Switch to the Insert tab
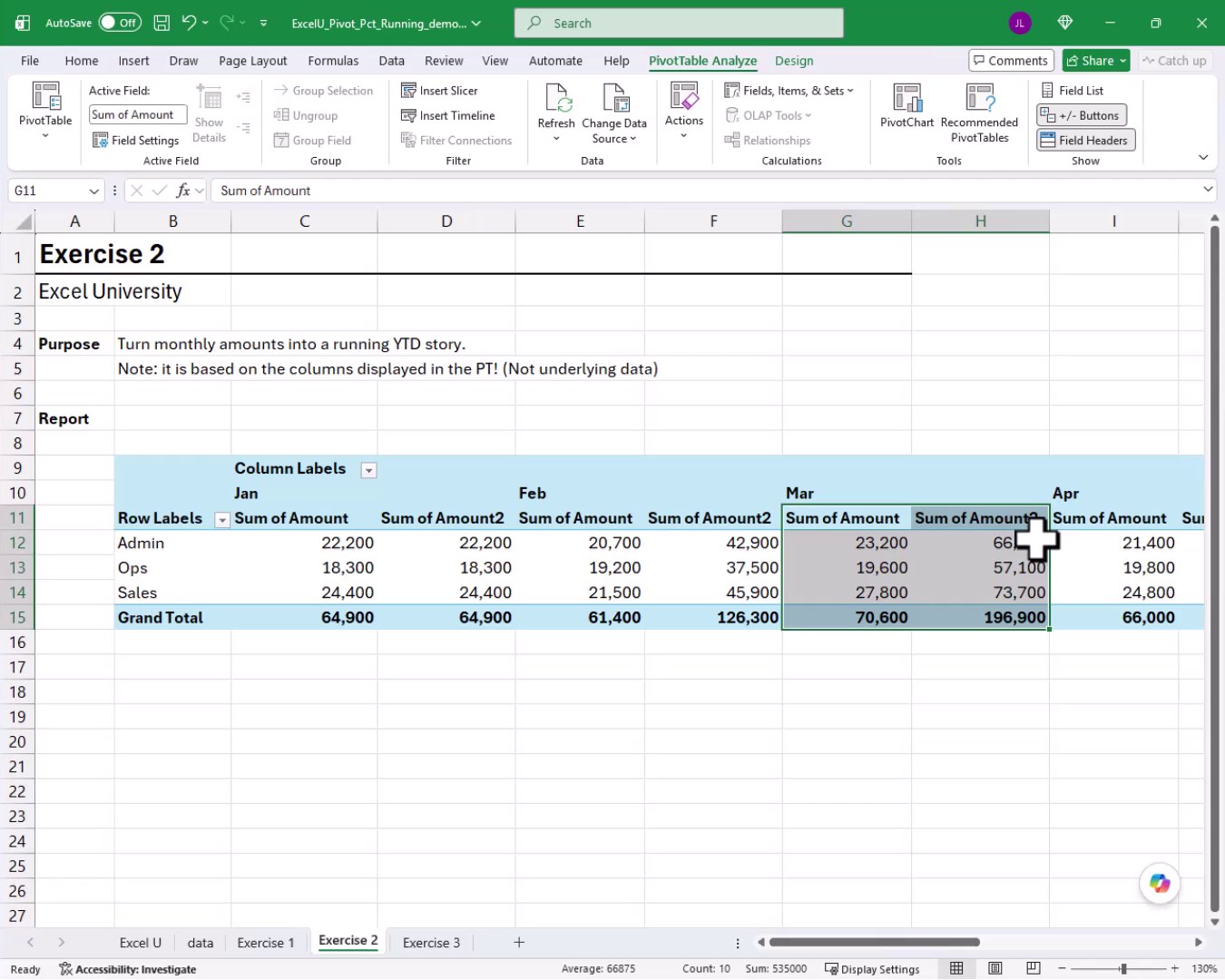 [x=133, y=60]
